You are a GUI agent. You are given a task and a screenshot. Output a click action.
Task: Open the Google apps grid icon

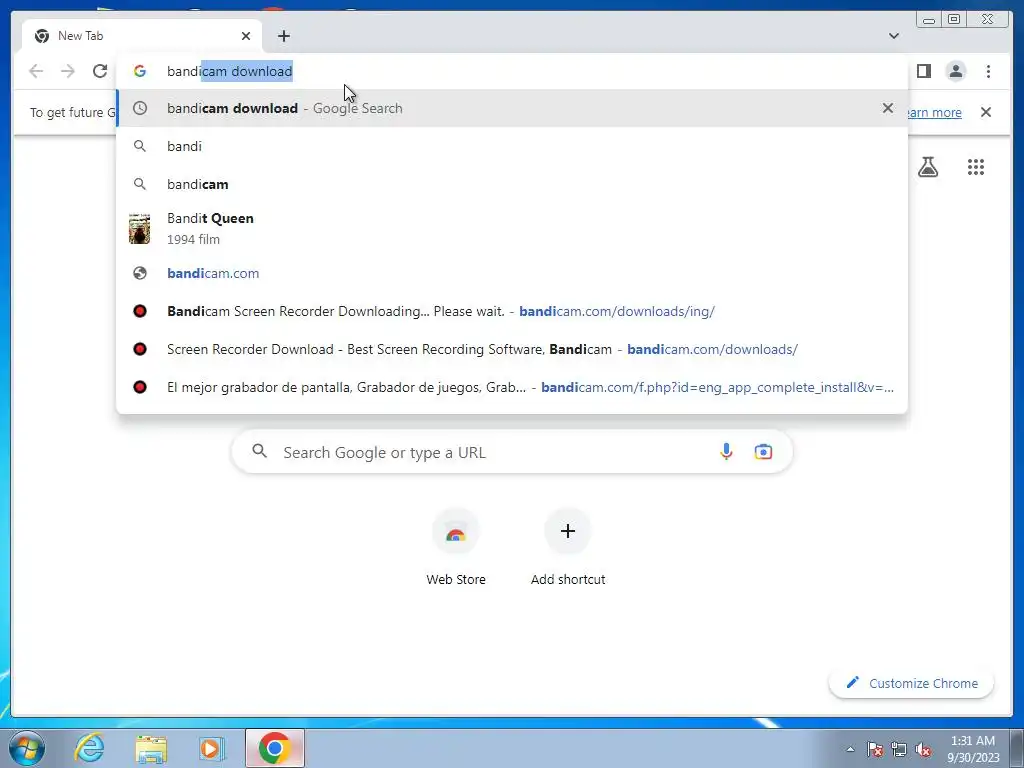[x=976, y=167]
